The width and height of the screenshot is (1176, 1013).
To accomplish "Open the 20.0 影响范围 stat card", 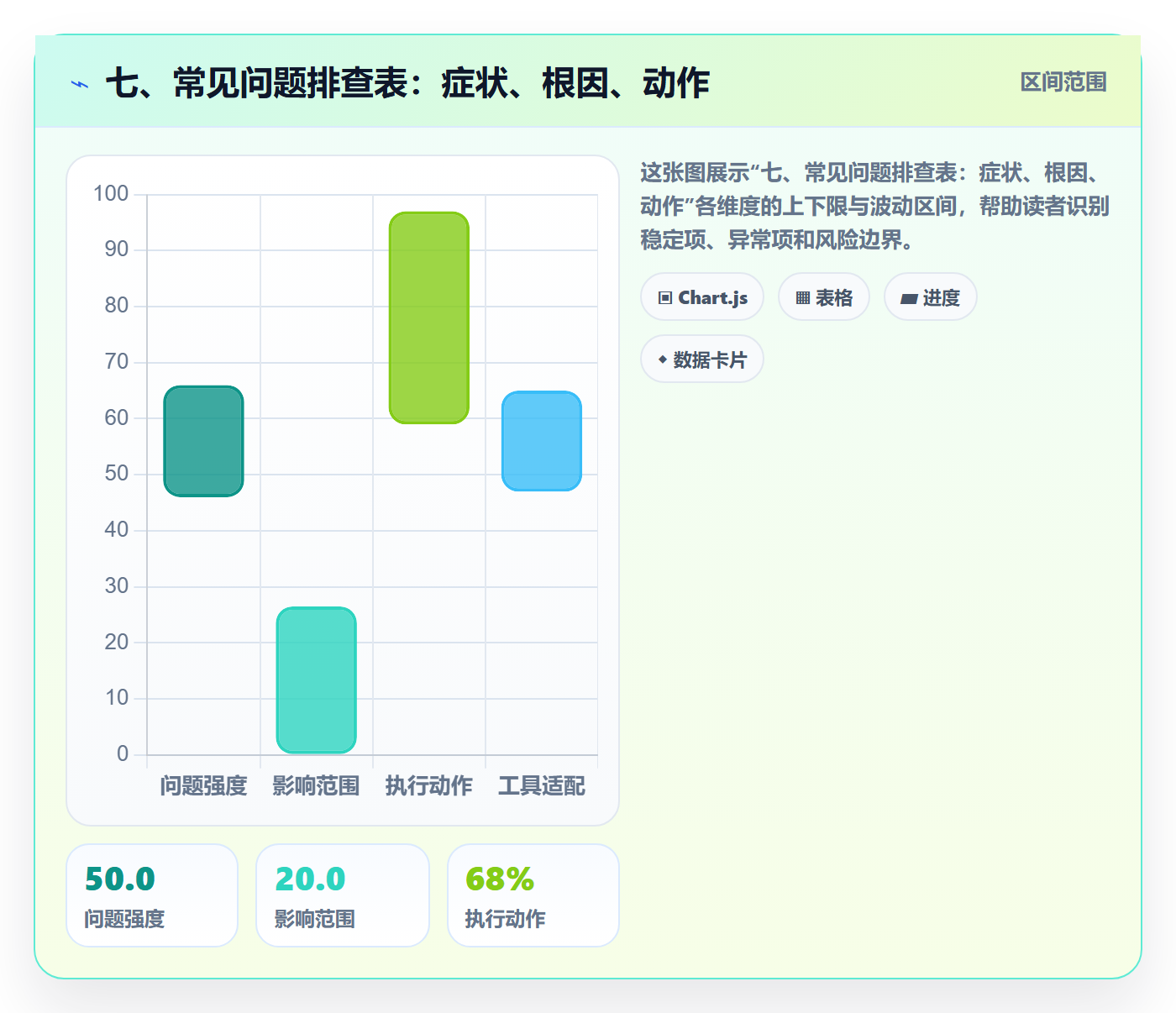I will tap(343, 895).
